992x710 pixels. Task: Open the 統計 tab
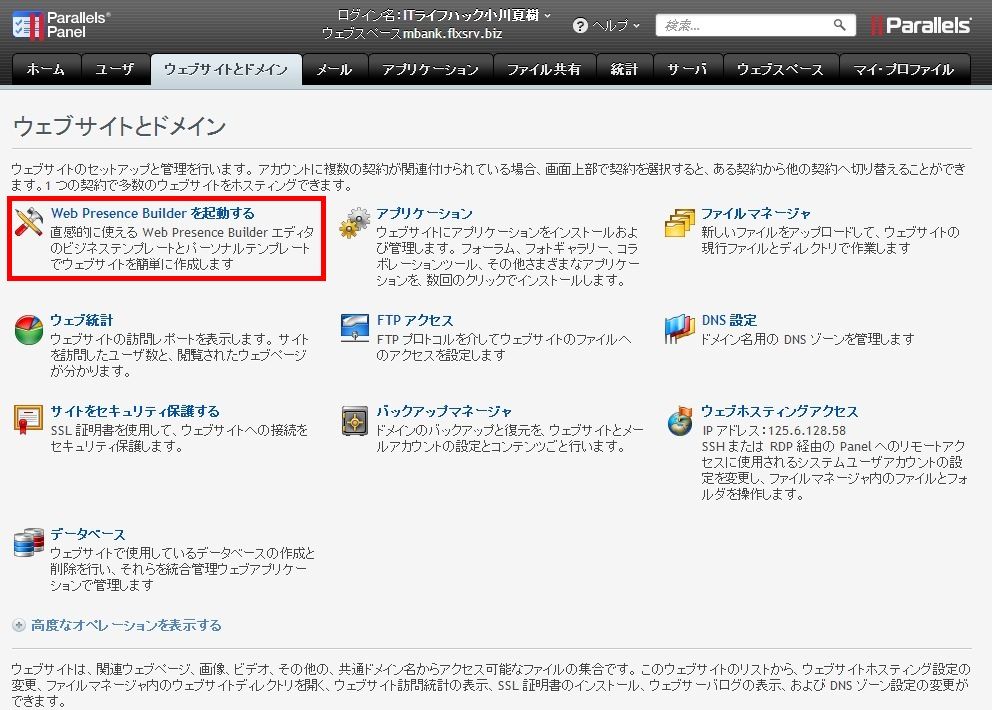coord(624,69)
